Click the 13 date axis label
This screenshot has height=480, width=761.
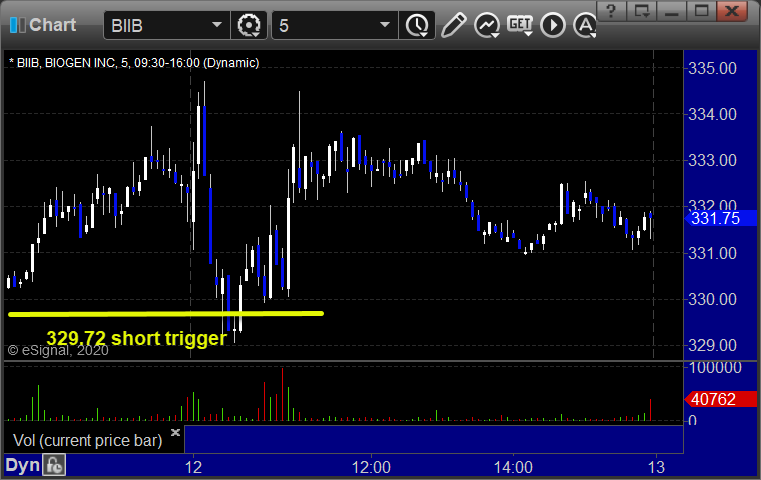656,467
